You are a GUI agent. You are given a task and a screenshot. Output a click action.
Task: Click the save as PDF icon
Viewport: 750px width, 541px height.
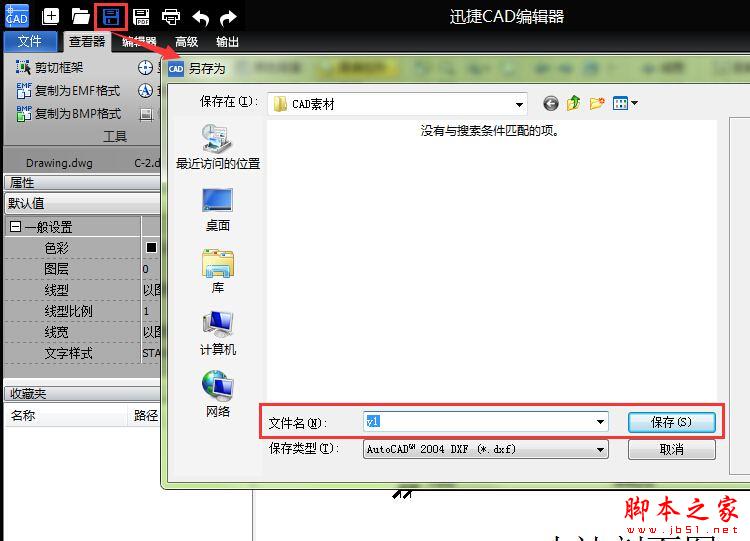pos(141,17)
